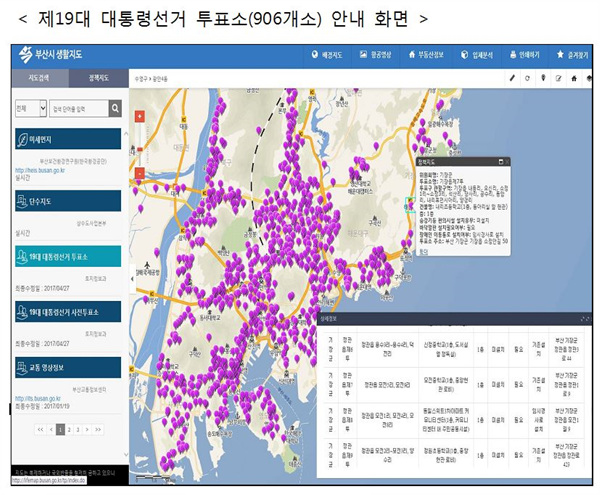The image size is (600, 495).
Task: Select the location pin tool
Action: pos(543,78)
